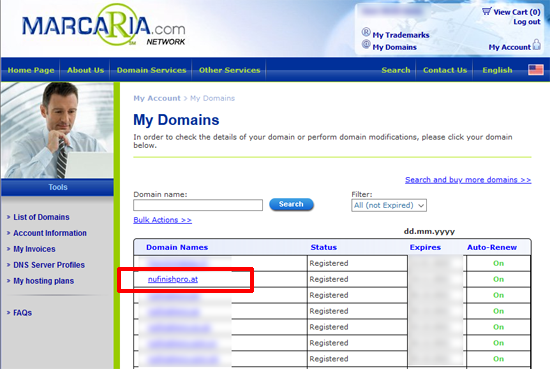
Task: Go to Home Page menu item
Action: coord(31,70)
